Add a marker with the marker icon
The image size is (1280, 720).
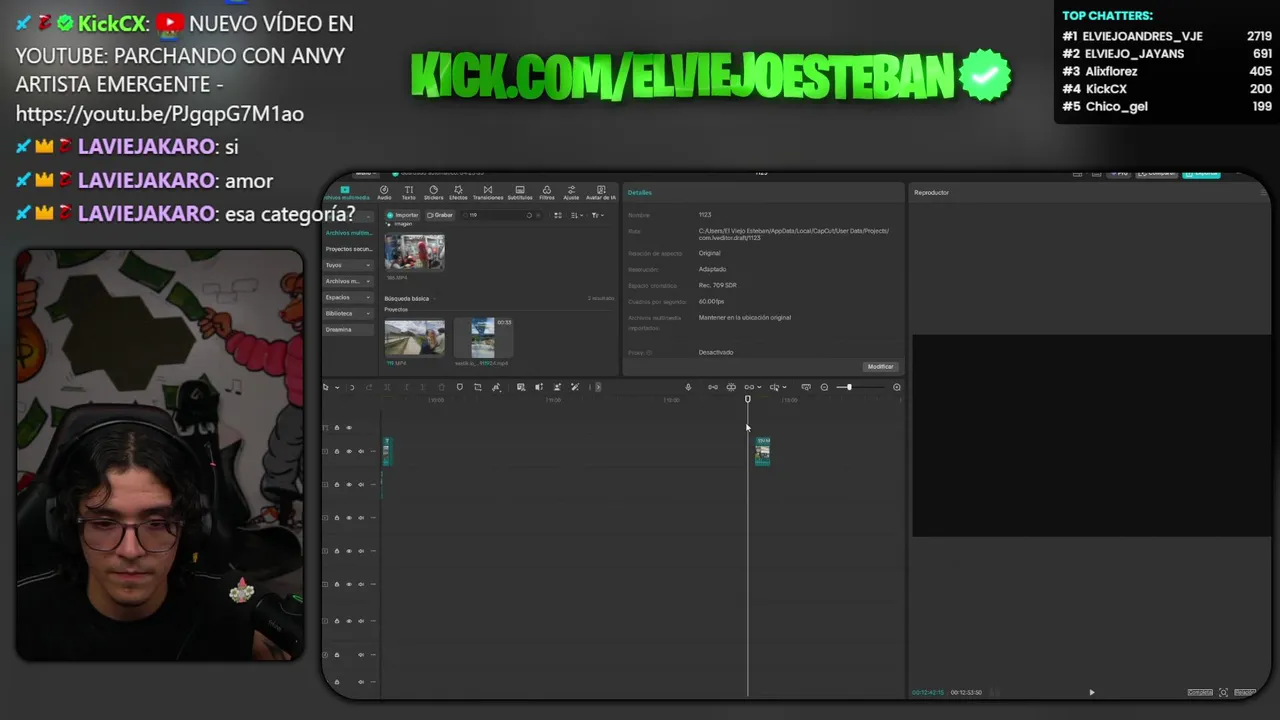459,387
